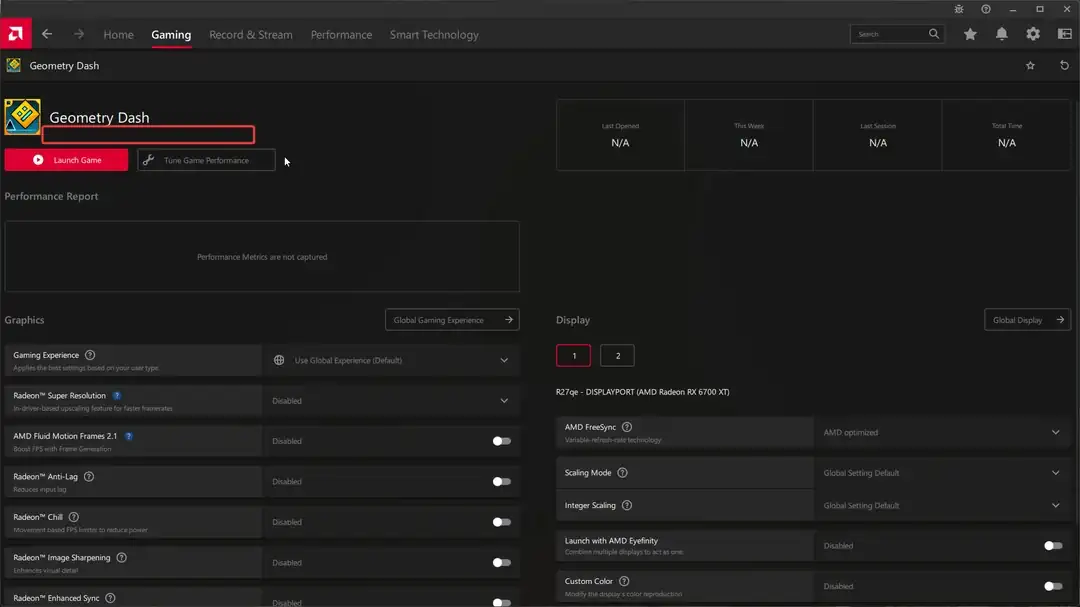Switch to the Gaming tab
Image resolution: width=1080 pixels, height=607 pixels.
pyautogui.click(x=171, y=34)
